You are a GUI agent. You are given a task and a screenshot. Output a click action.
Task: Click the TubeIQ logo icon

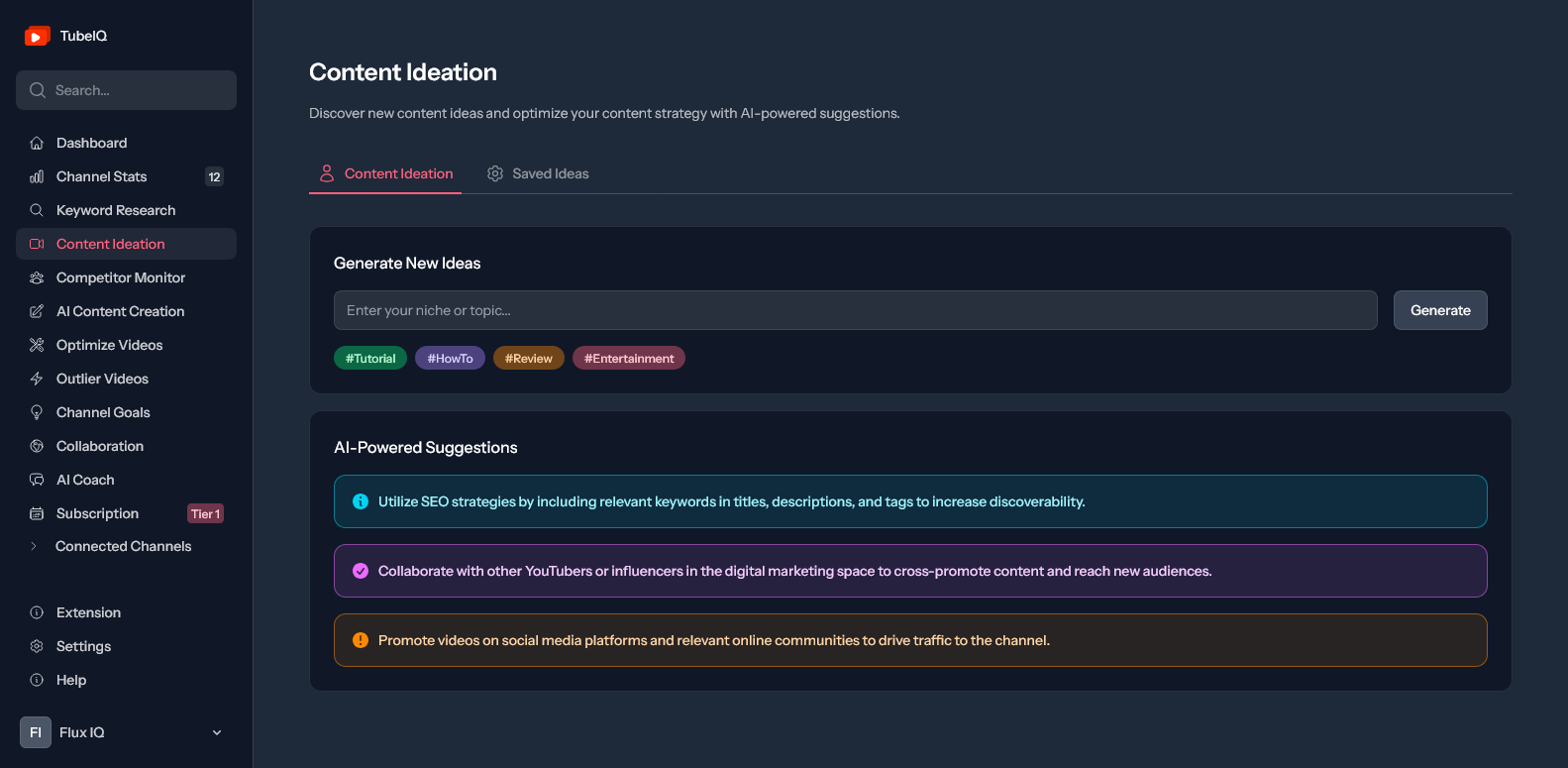(x=37, y=36)
